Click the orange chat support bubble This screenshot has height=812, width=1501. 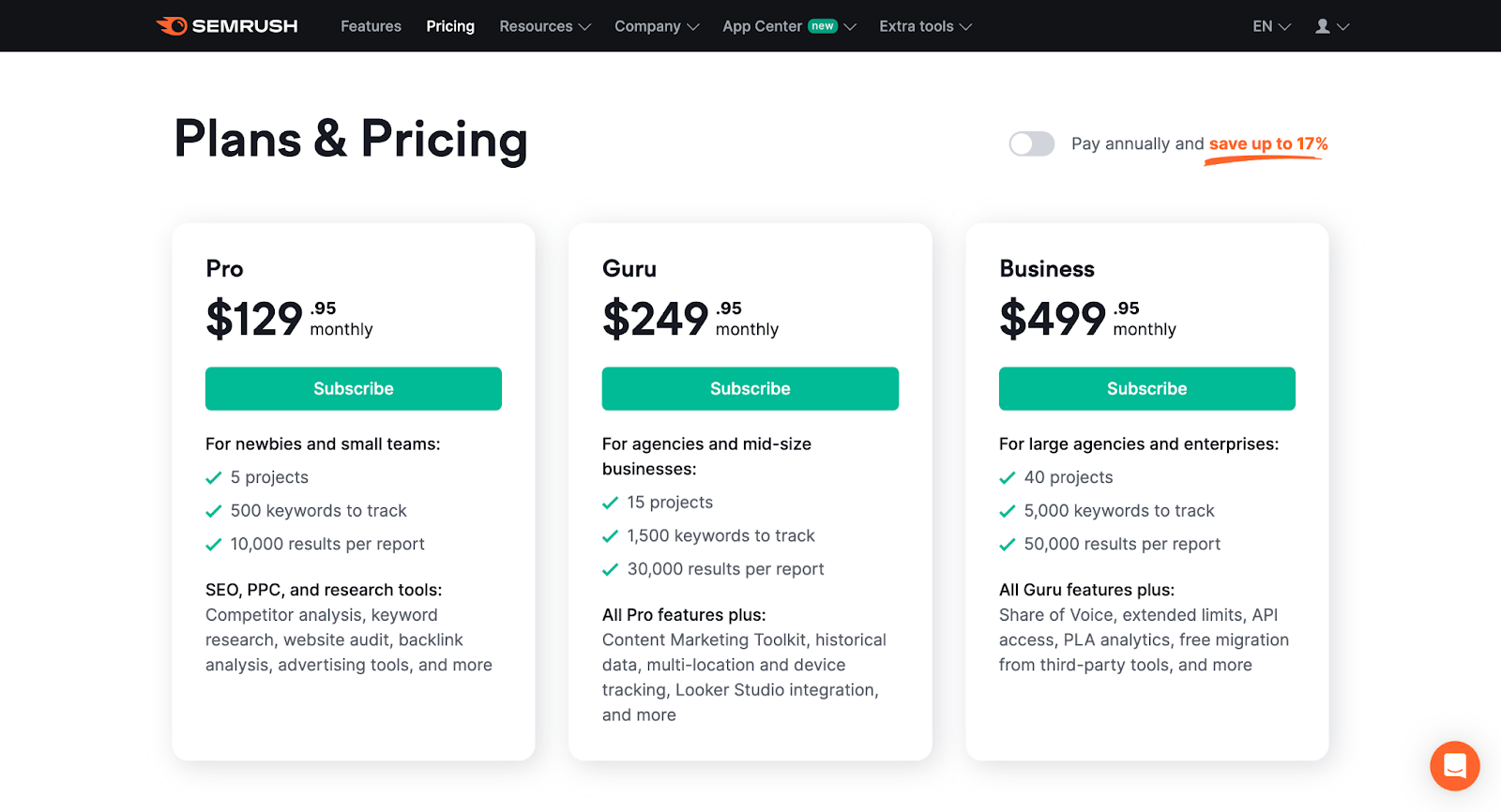pyautogui.click(x=1454, y=766)
